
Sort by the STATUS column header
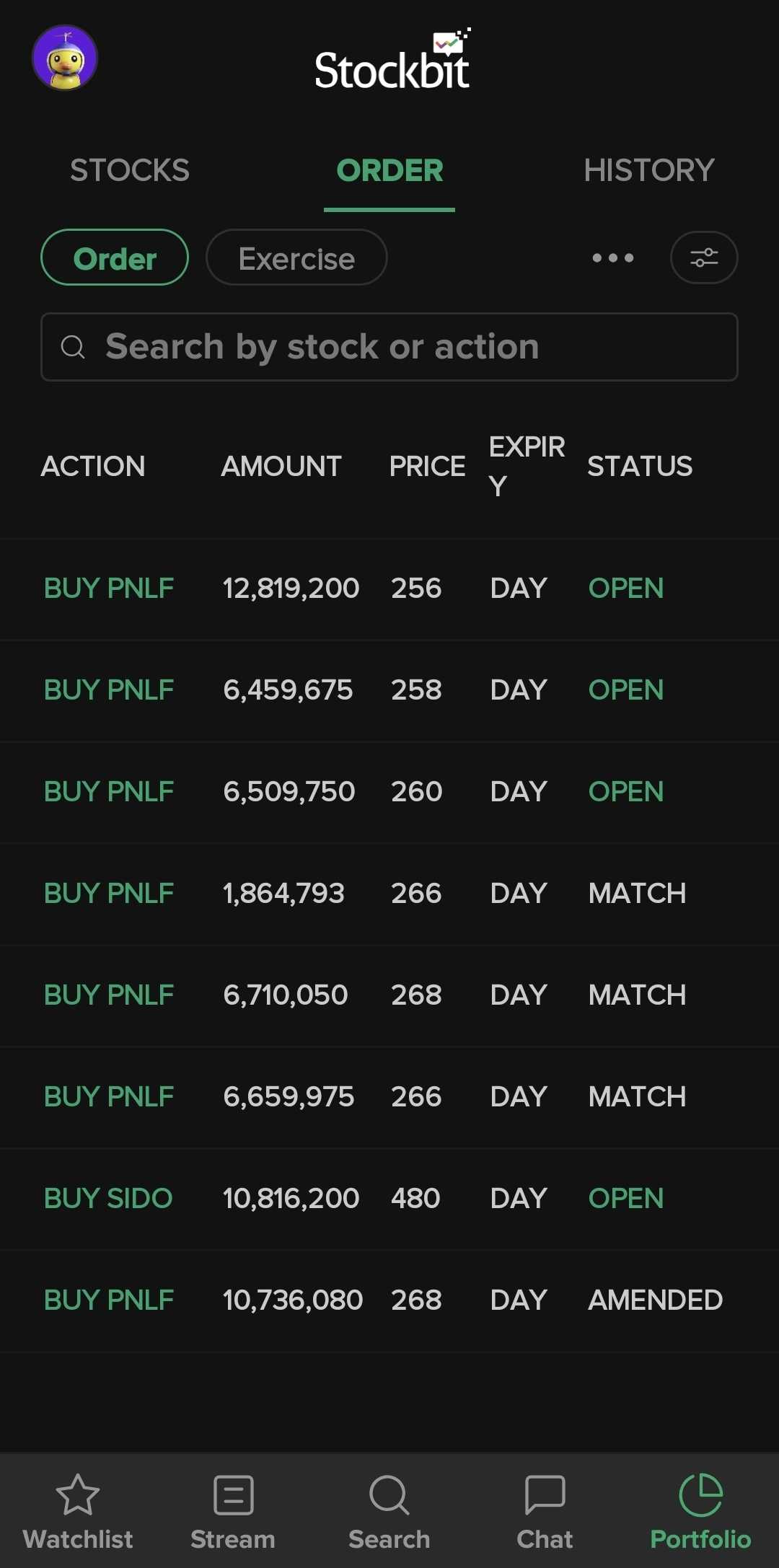click(640, 467)
